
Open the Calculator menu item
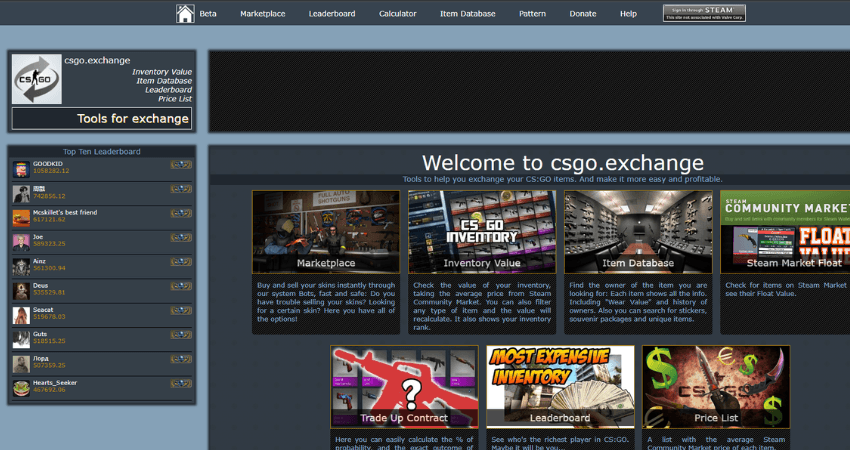click(x=398, y=14)
